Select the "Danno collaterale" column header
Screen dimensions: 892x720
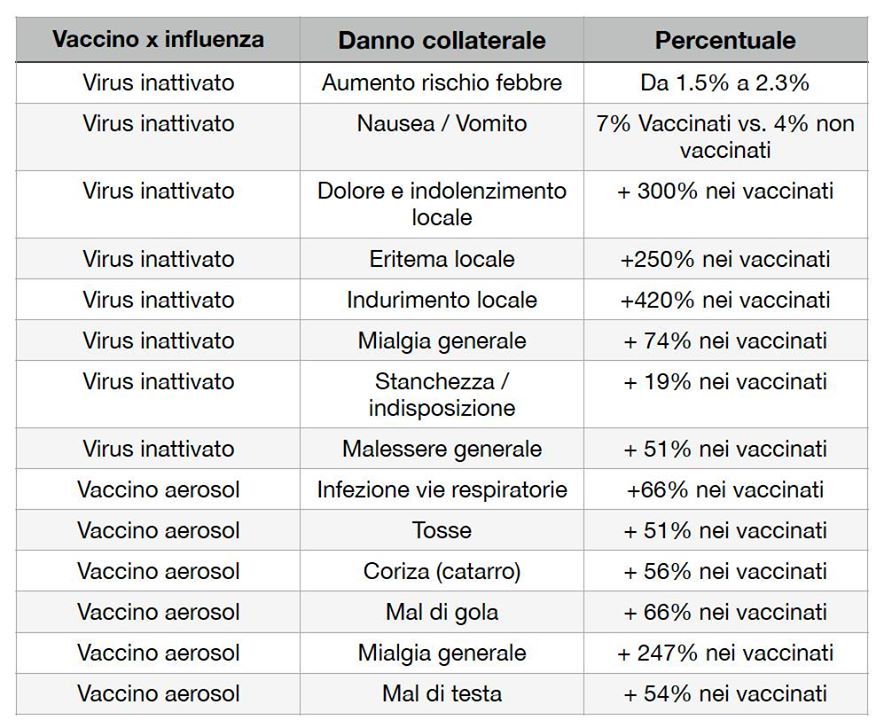pyautogui.click(x=441, y=41)
